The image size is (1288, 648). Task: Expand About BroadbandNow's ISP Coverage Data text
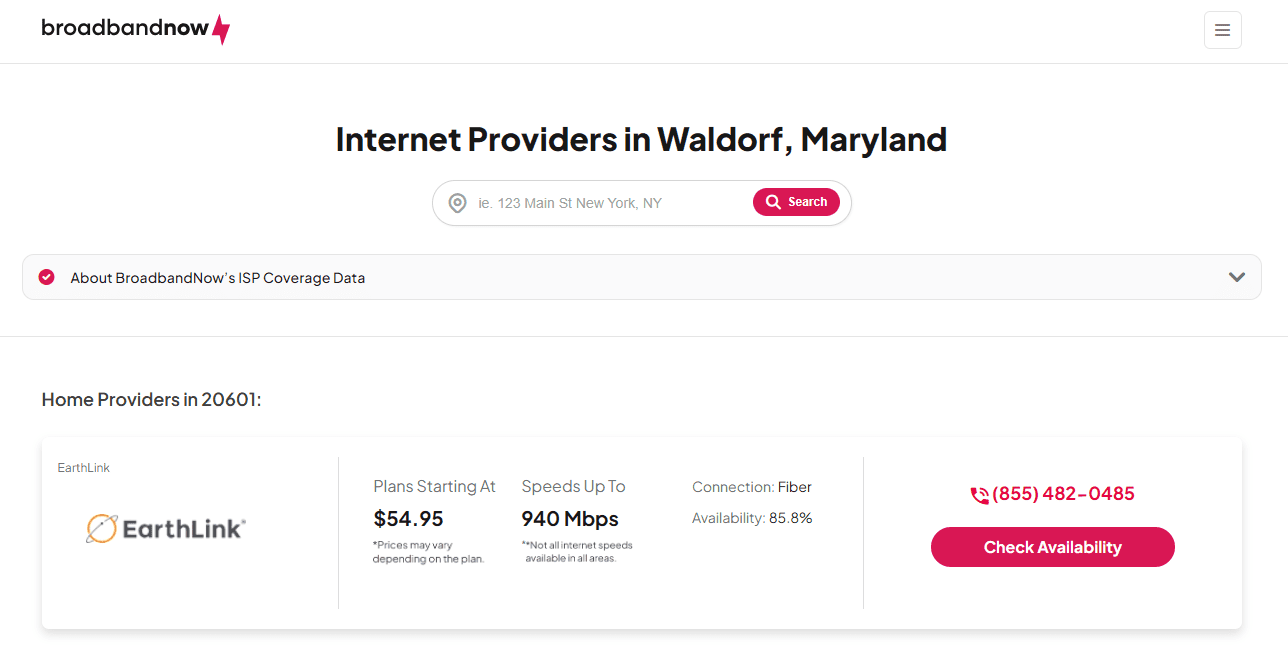point(217,278)
